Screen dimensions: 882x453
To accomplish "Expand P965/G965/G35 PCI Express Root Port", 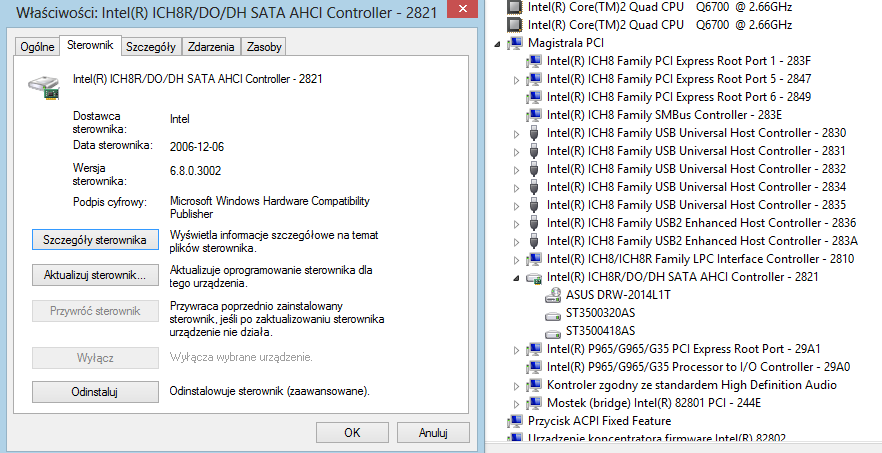I will point(516,350).
